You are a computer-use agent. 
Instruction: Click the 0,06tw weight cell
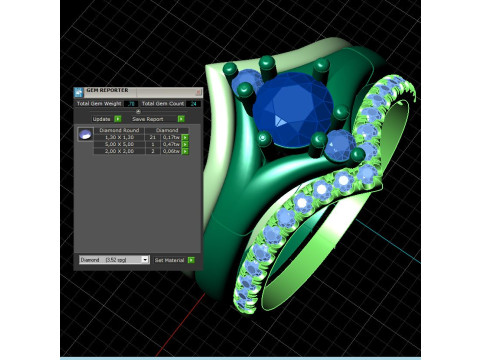(x=171, y=151)
